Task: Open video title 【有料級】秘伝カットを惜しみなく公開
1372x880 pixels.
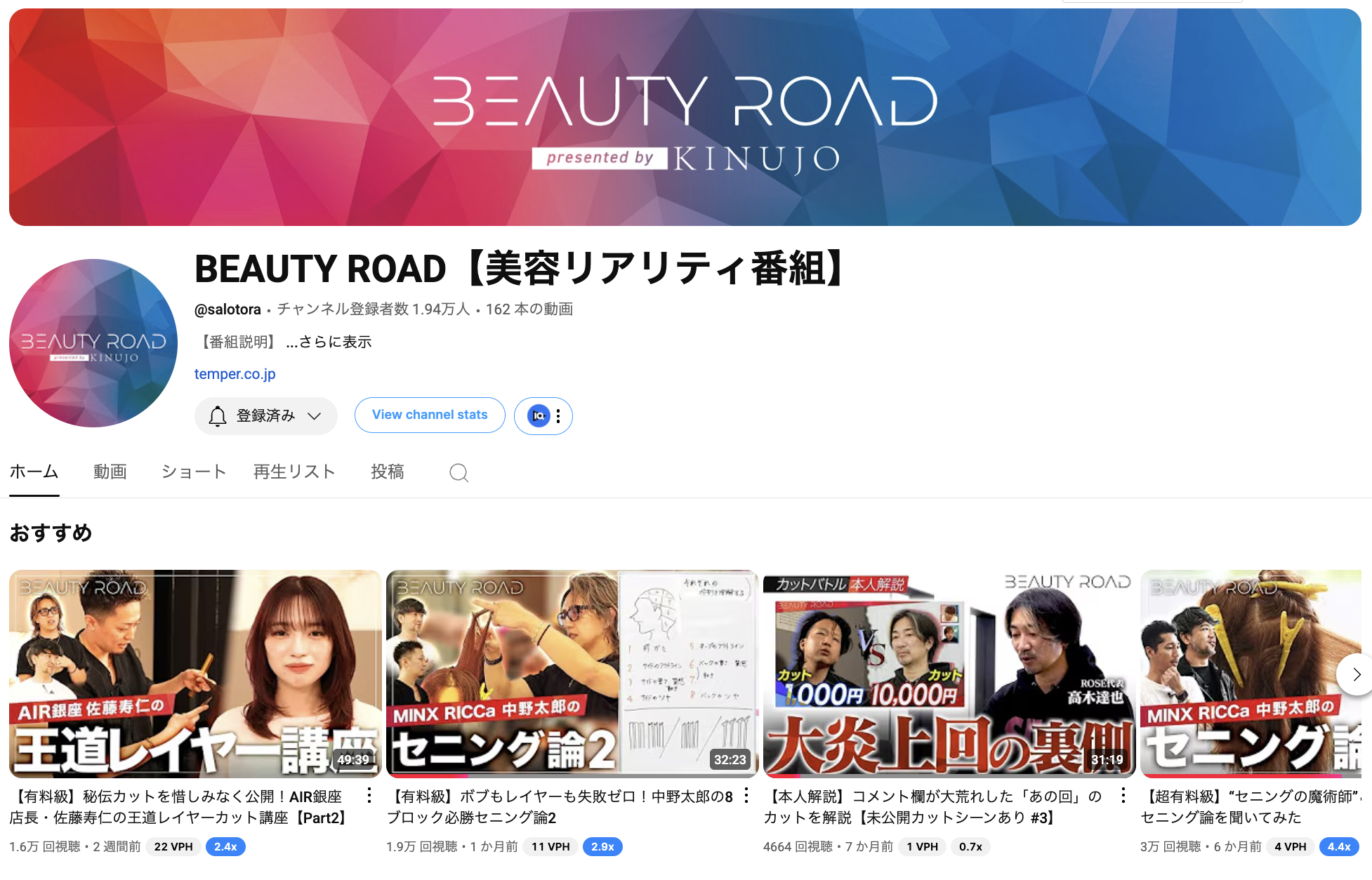Action: [180, 807]
